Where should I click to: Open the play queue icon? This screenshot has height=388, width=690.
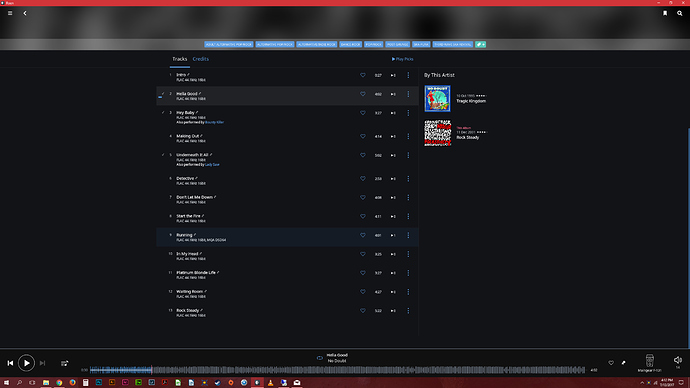(x=64, y=363)
